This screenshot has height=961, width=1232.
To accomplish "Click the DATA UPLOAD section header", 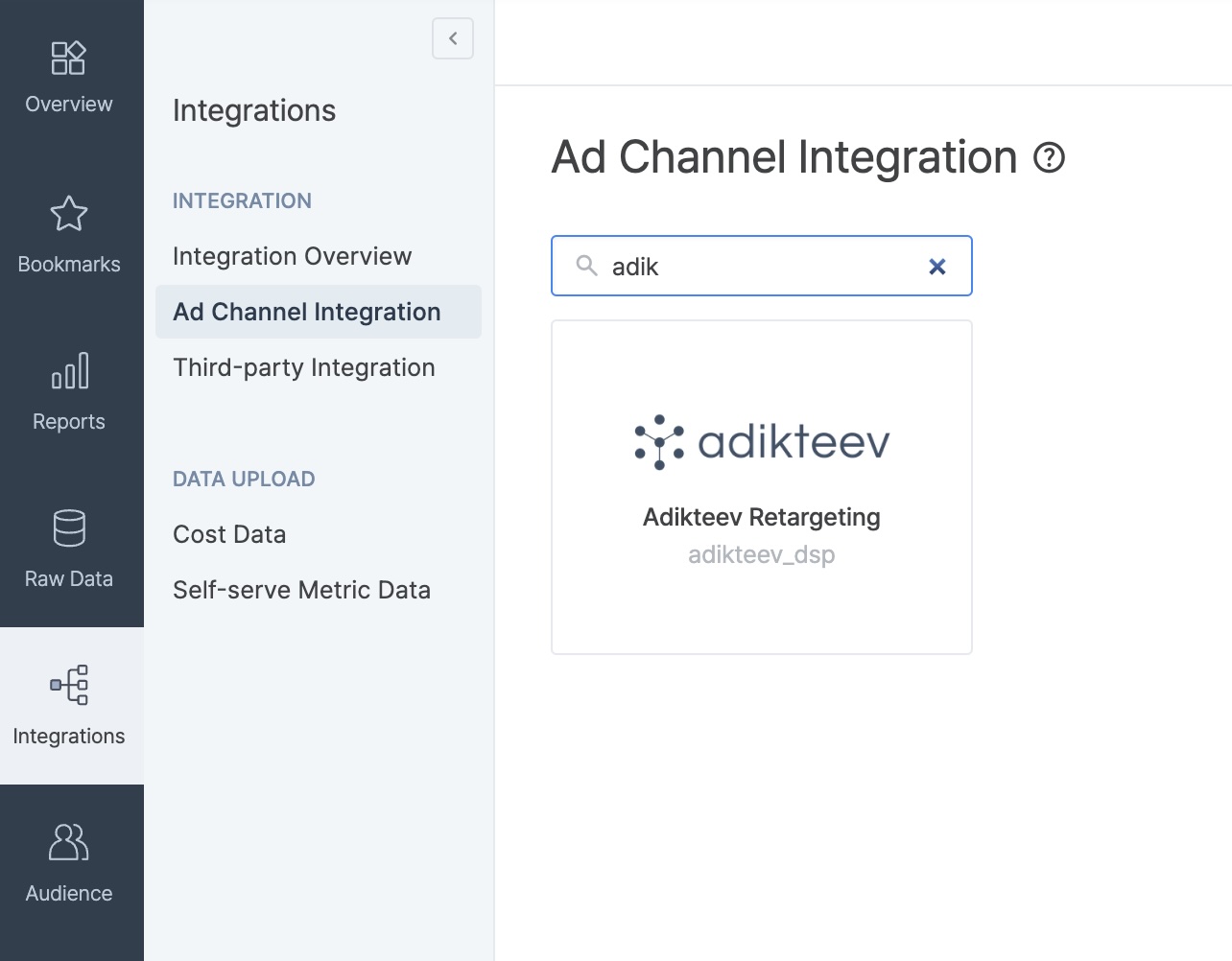I will click(x=244, y=479).
